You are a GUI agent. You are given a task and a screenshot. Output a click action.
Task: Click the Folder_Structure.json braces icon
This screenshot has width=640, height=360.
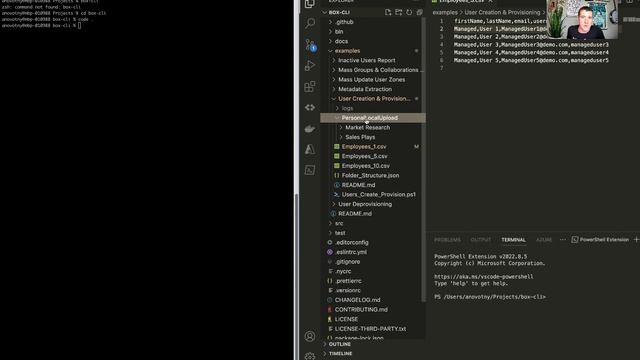(x=337, y=176)
